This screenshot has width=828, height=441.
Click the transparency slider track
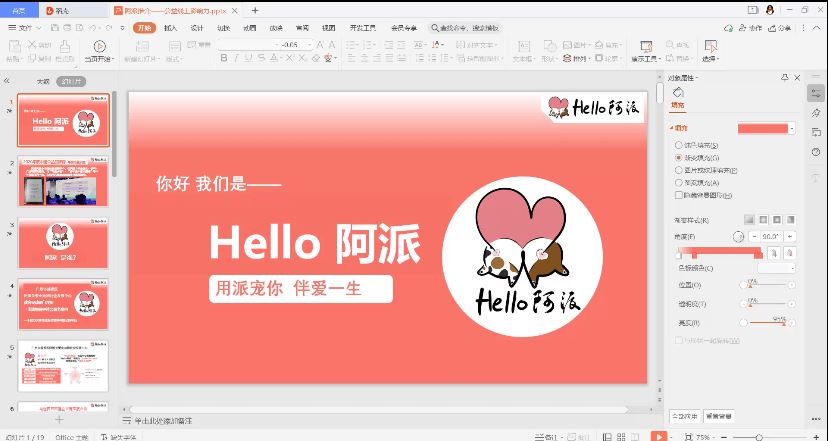click(x=767, y=304)
